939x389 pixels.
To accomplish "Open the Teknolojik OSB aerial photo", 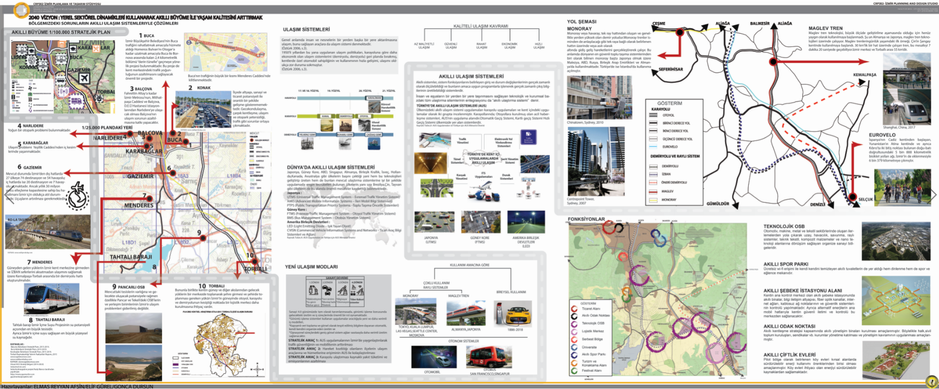I will point(896,240).
